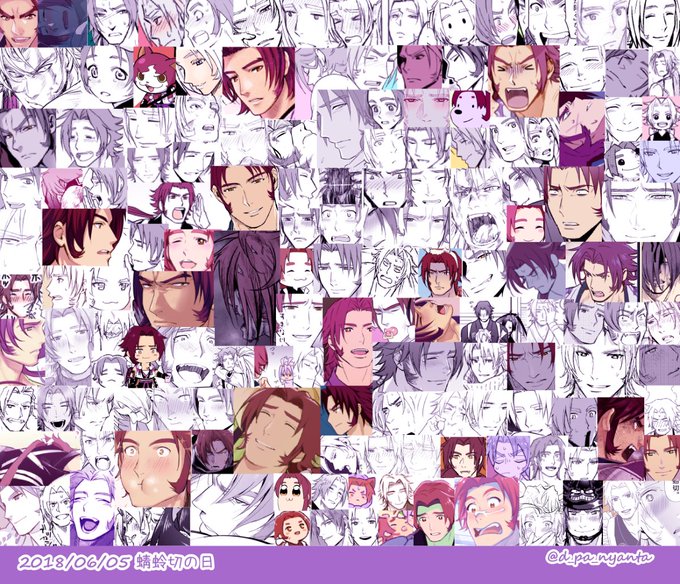Select the red cat mascot tile
Viewport: 680px width, 584px height.
tap(154, 77)
